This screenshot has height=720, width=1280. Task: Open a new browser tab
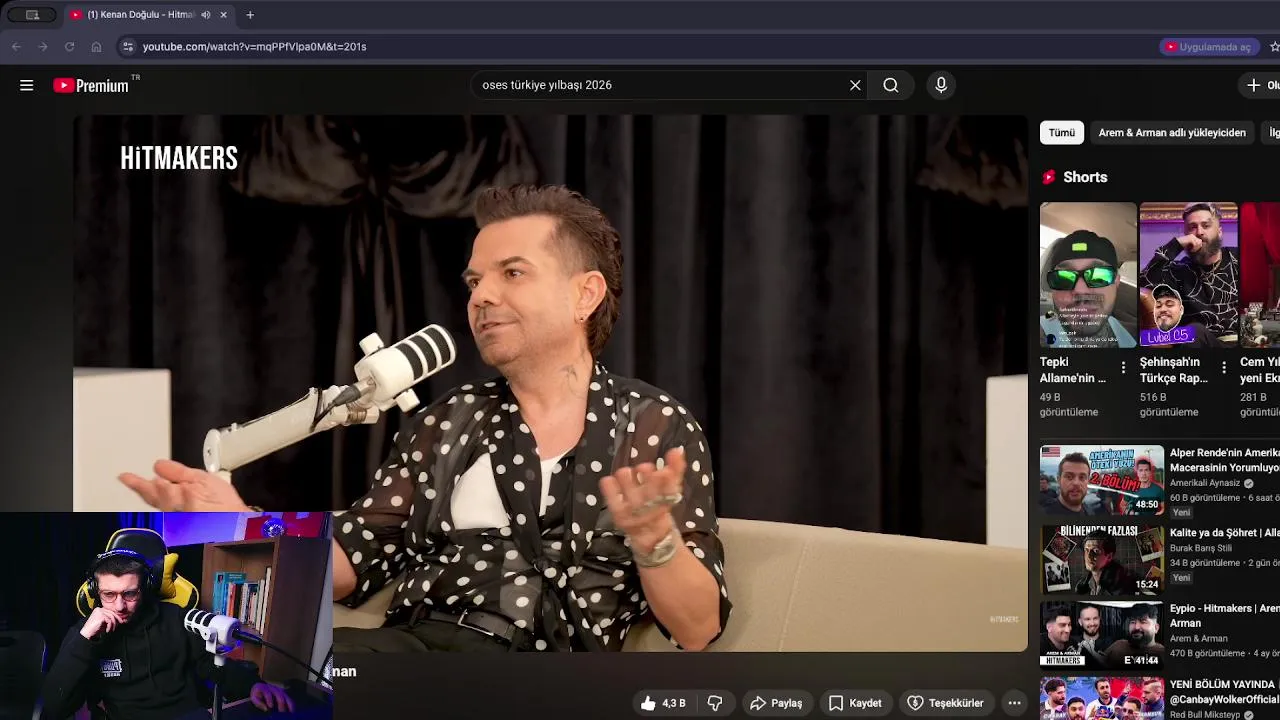point(250,15)
